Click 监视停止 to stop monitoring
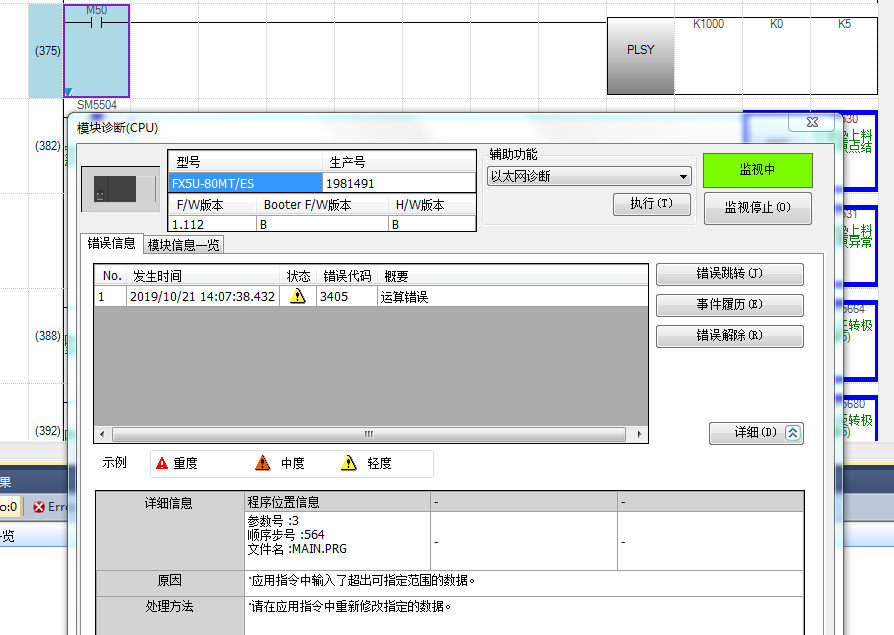 [757, 208]
